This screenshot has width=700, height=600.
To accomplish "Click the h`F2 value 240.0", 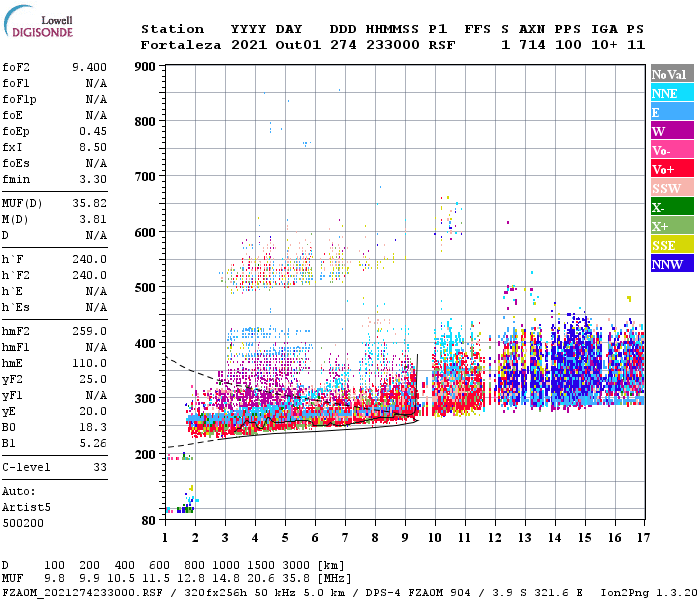I will 89,275.
